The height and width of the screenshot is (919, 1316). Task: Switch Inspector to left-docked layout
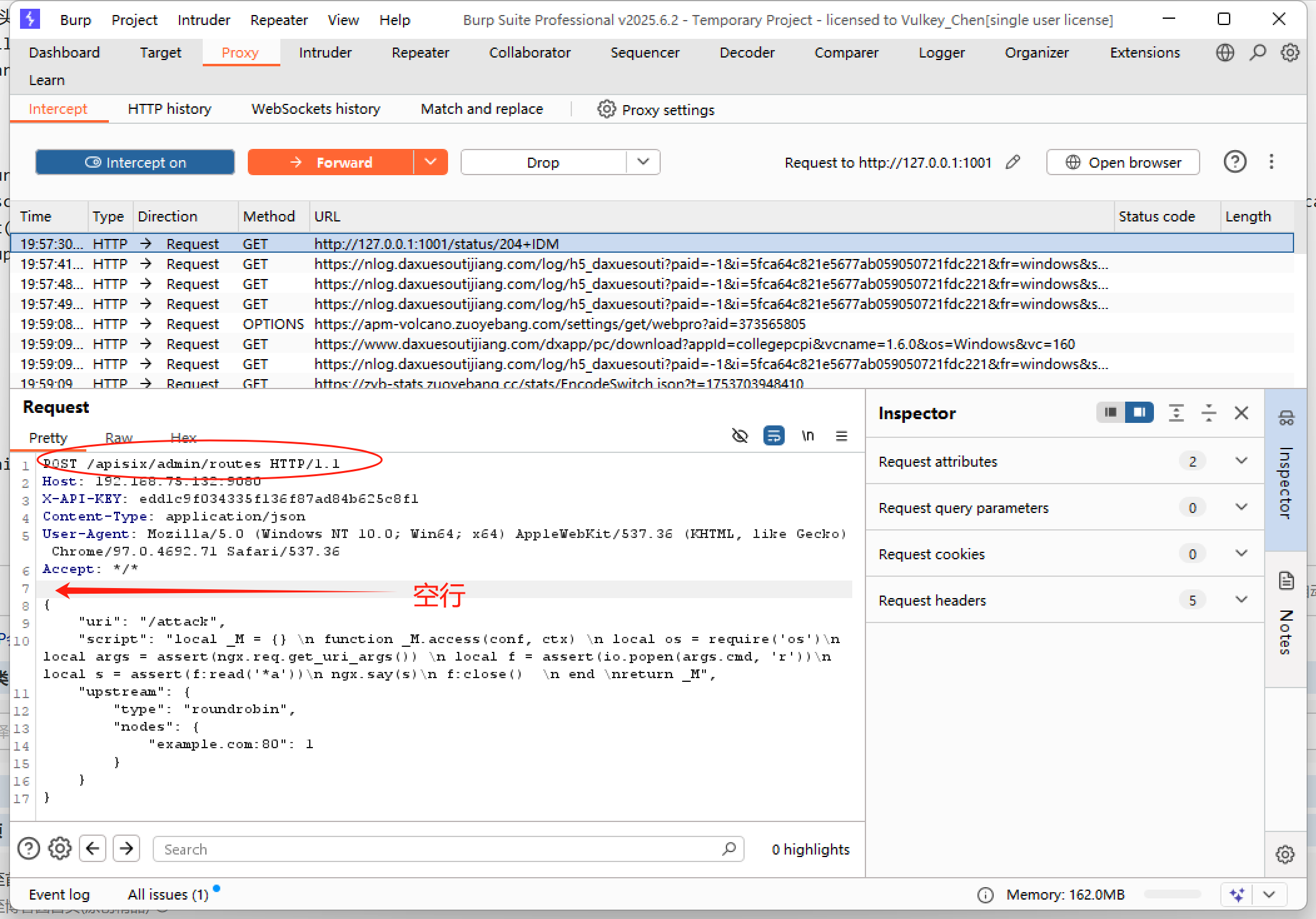[1111, 412]
